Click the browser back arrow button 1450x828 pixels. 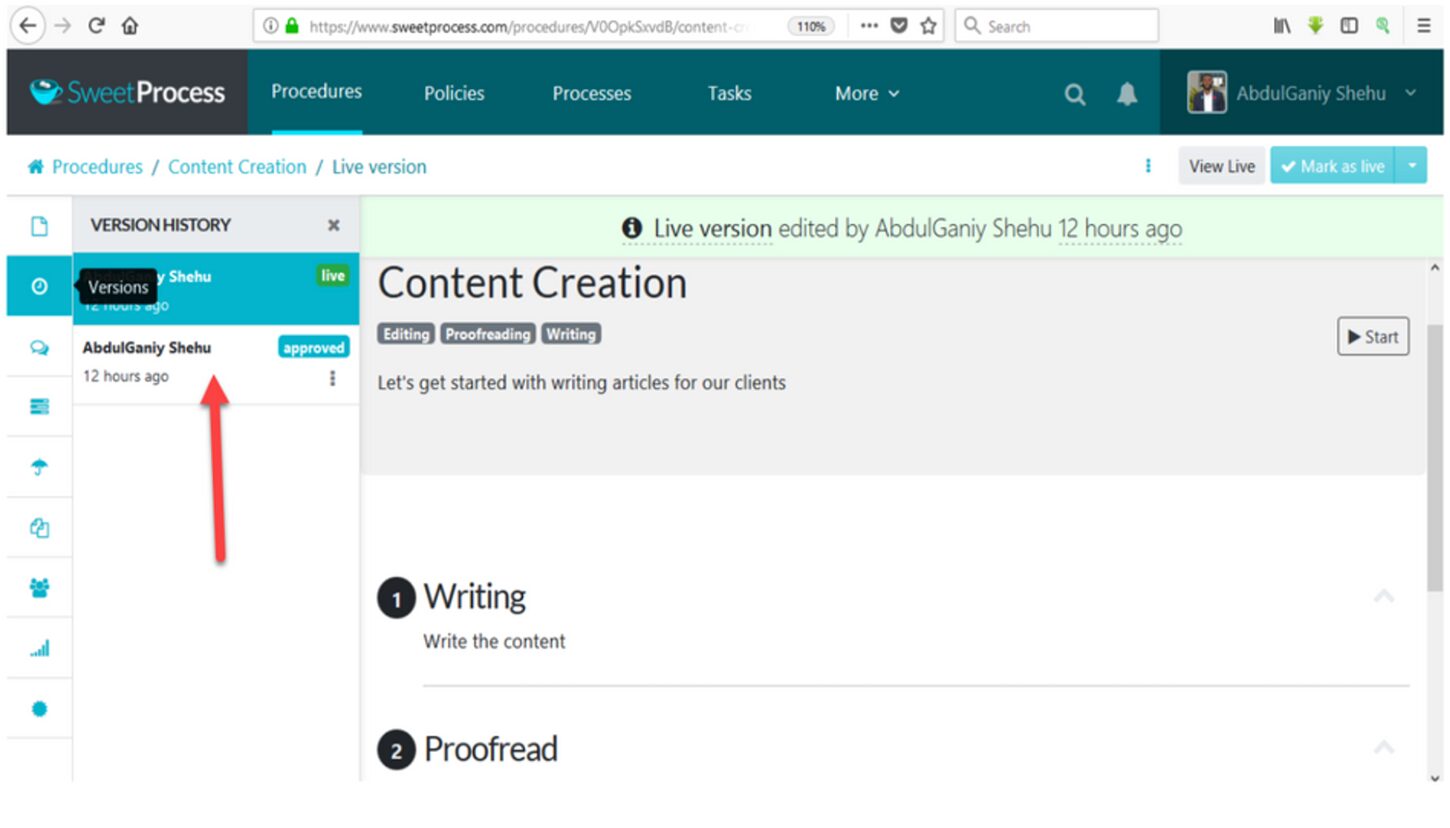29,26
